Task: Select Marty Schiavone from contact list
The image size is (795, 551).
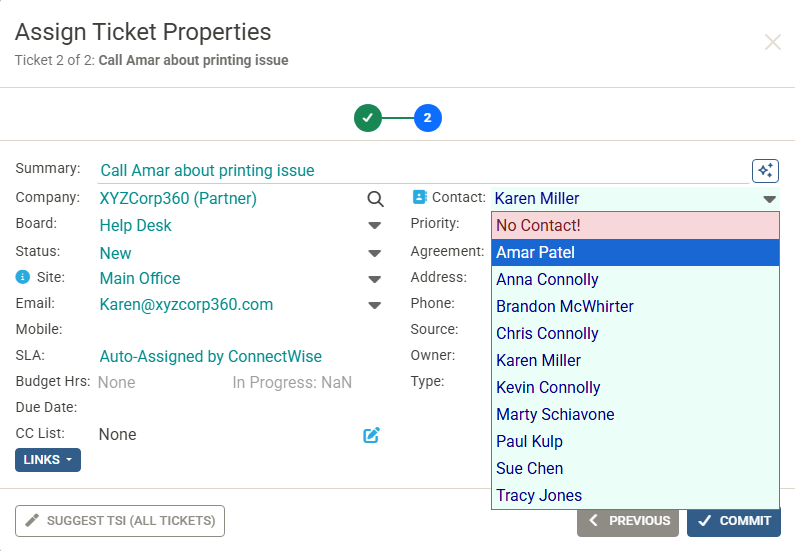Action: 635,414
